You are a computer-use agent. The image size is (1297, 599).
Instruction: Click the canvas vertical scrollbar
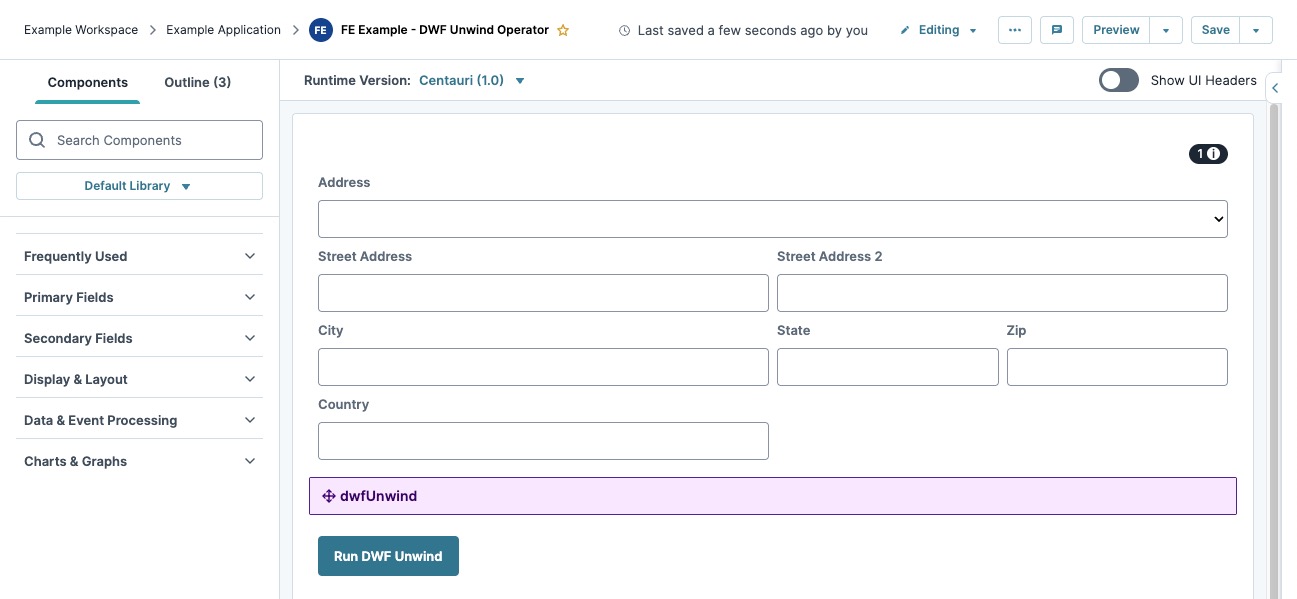tap(1274, 350)
